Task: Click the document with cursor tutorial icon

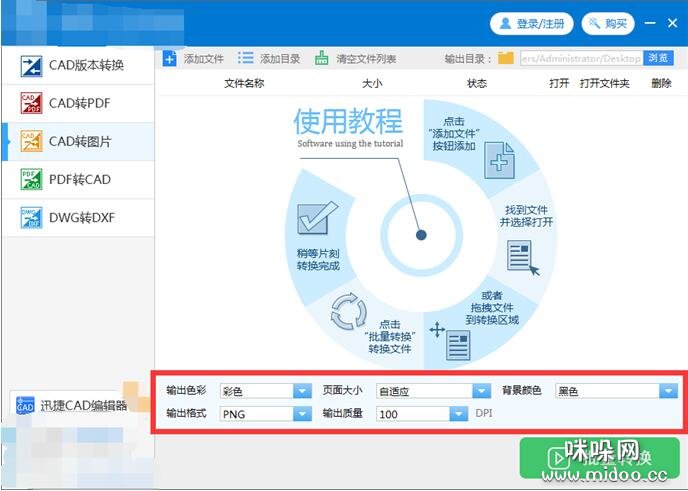Action: click(523, 258)
